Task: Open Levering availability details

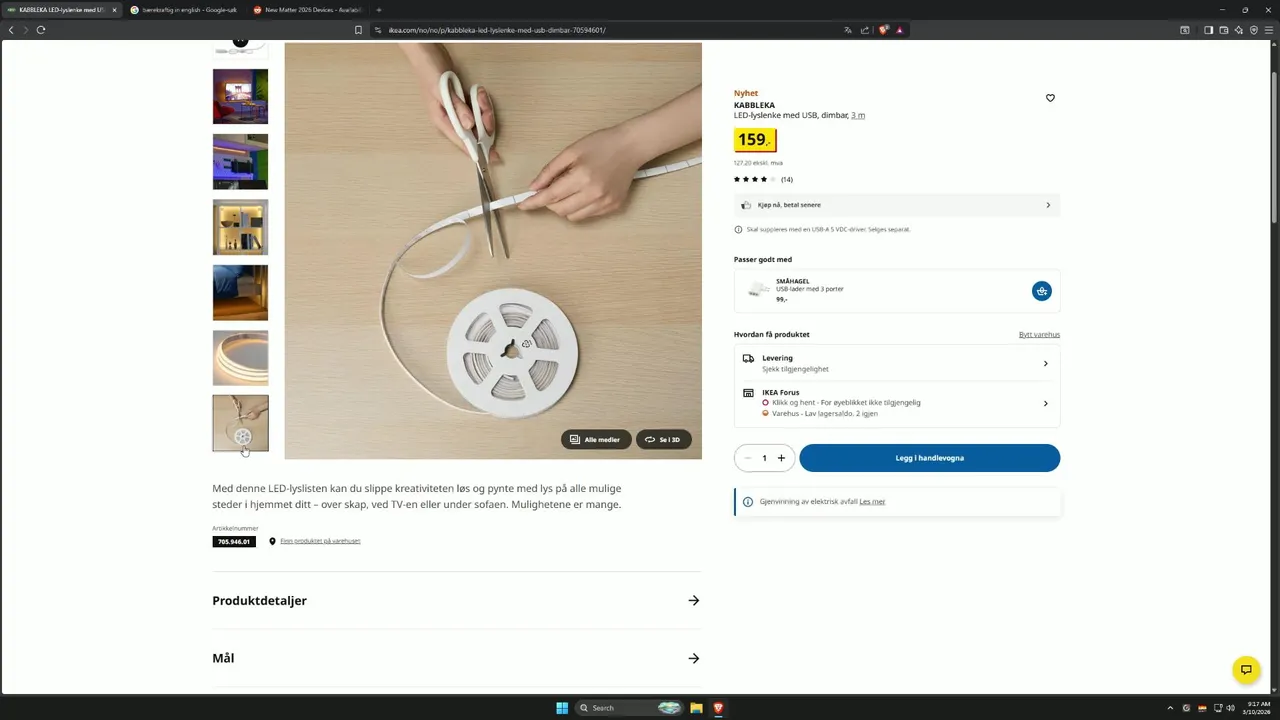Action: [897, 363]
